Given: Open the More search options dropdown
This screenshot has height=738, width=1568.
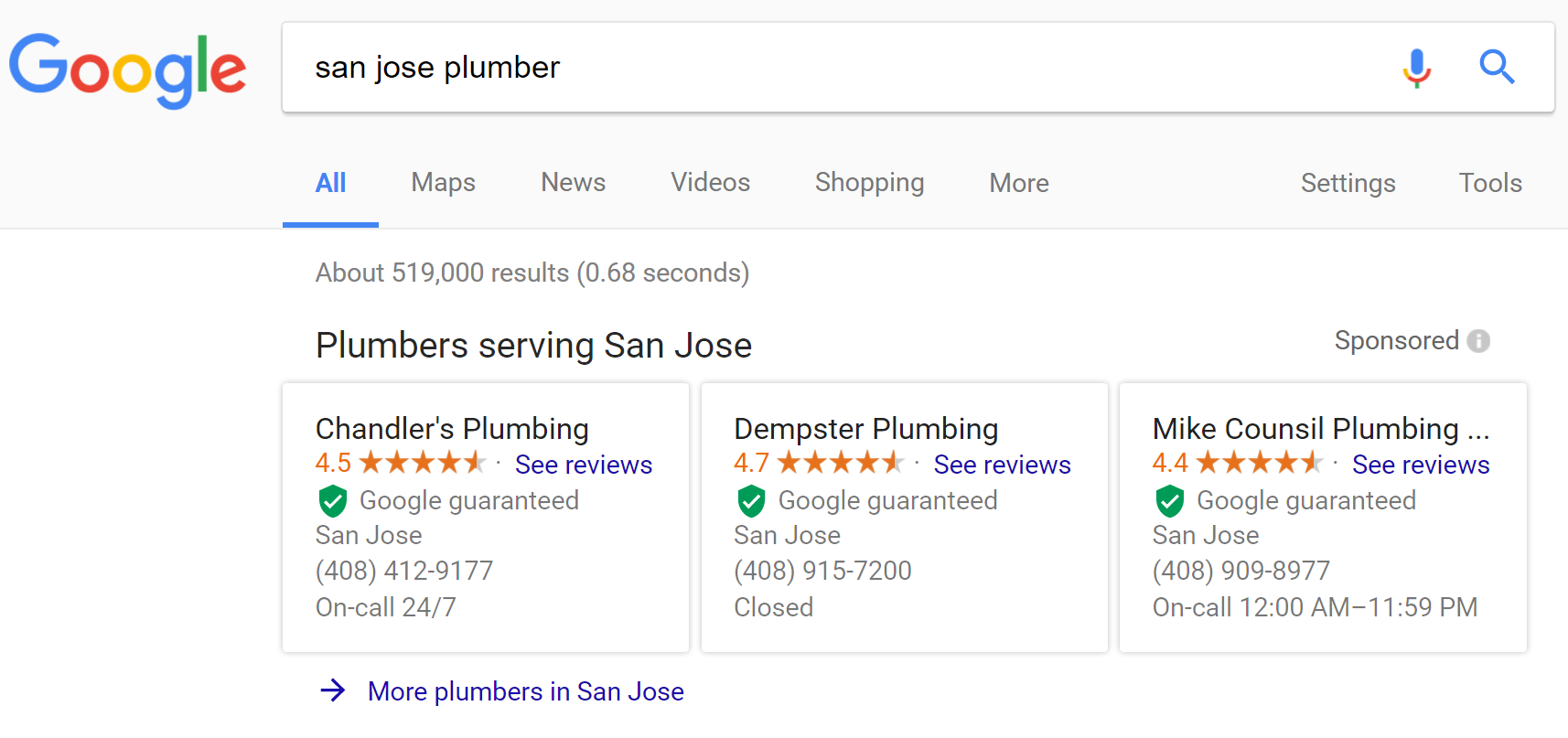Looking at the screenshot, I should 1018,183.
